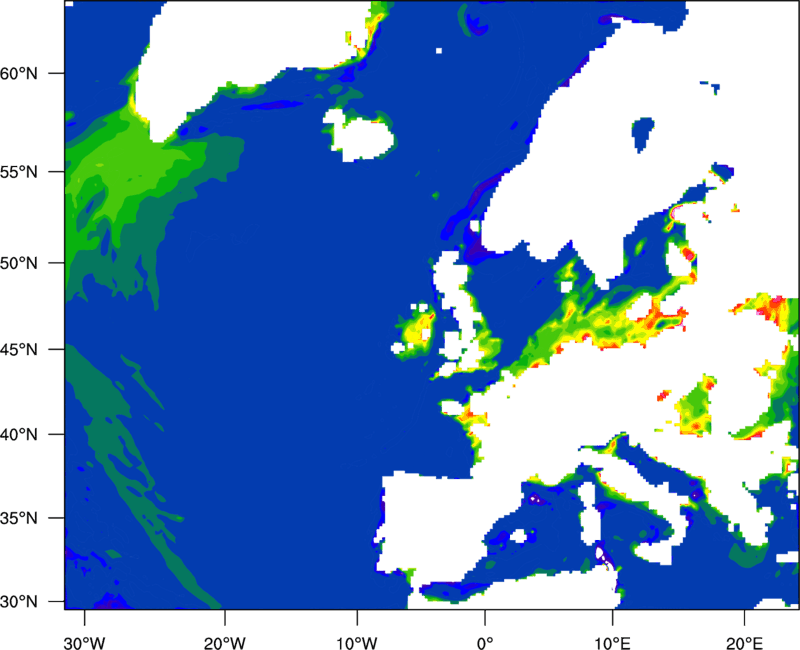Click the 30°W longitude label
Image resolution: width=800 pixels, height=650 pixels.
(x=85, y=643)
